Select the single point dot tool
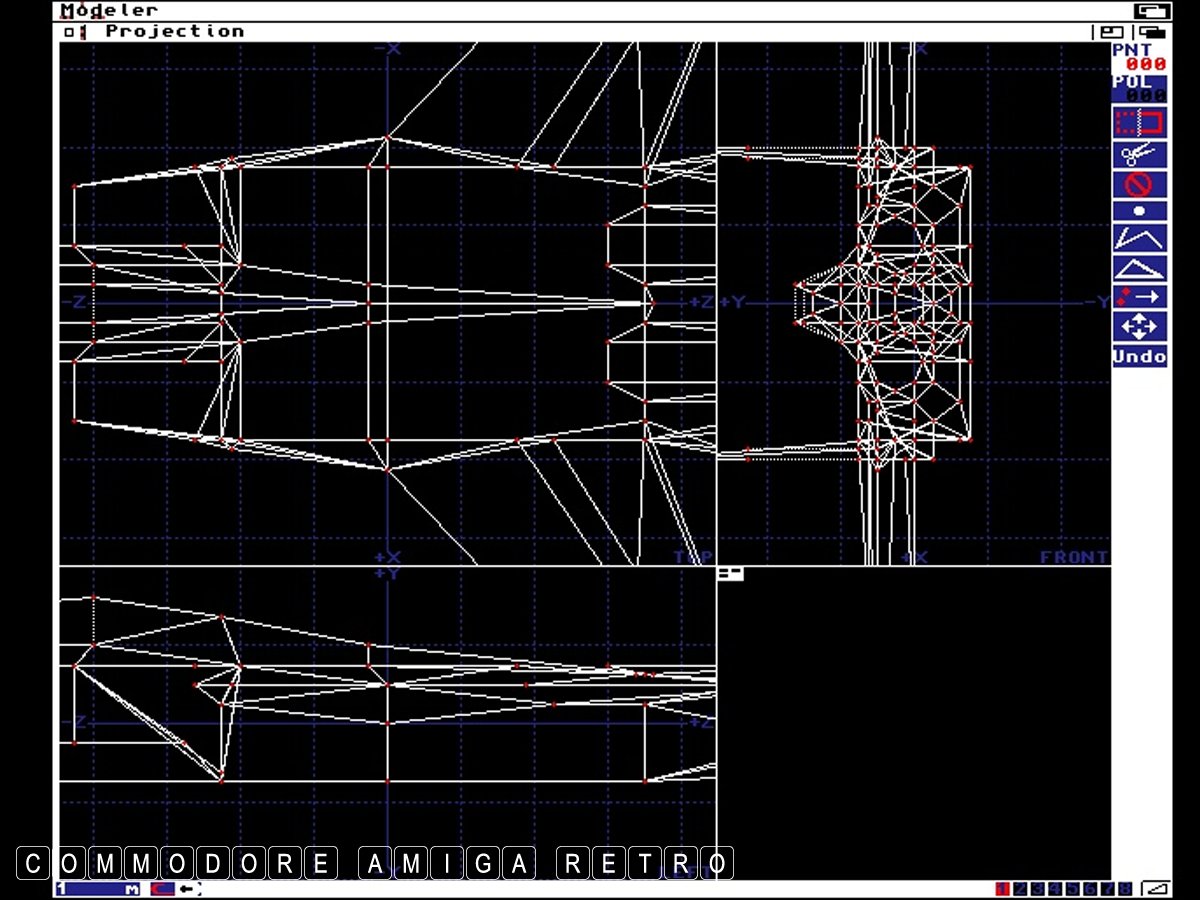Viewport: 1200px width, 900px height. click(x=1139, y=211)
